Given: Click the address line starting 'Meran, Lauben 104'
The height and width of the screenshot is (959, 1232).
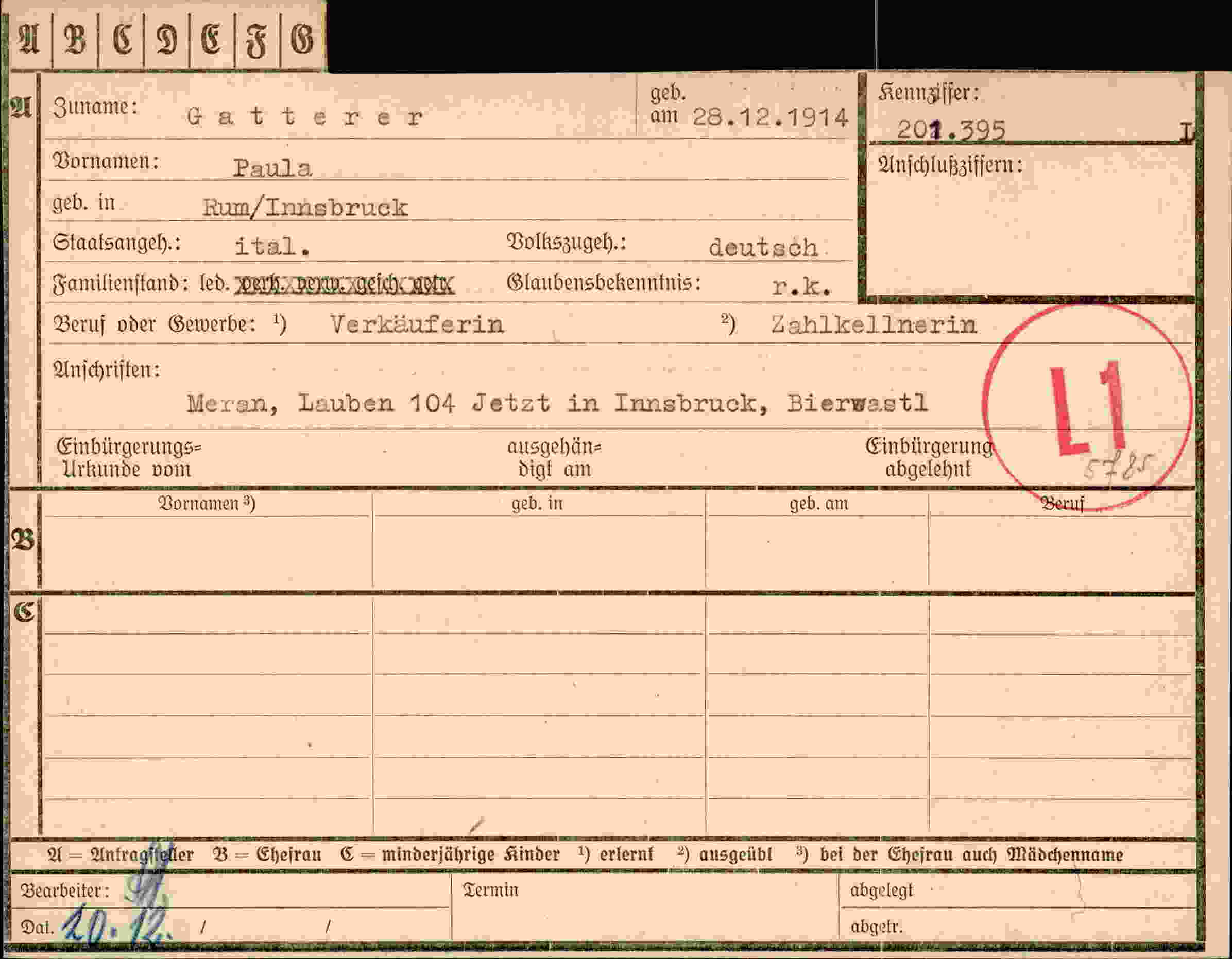Looking at the screenshot, I should point(557,403).
